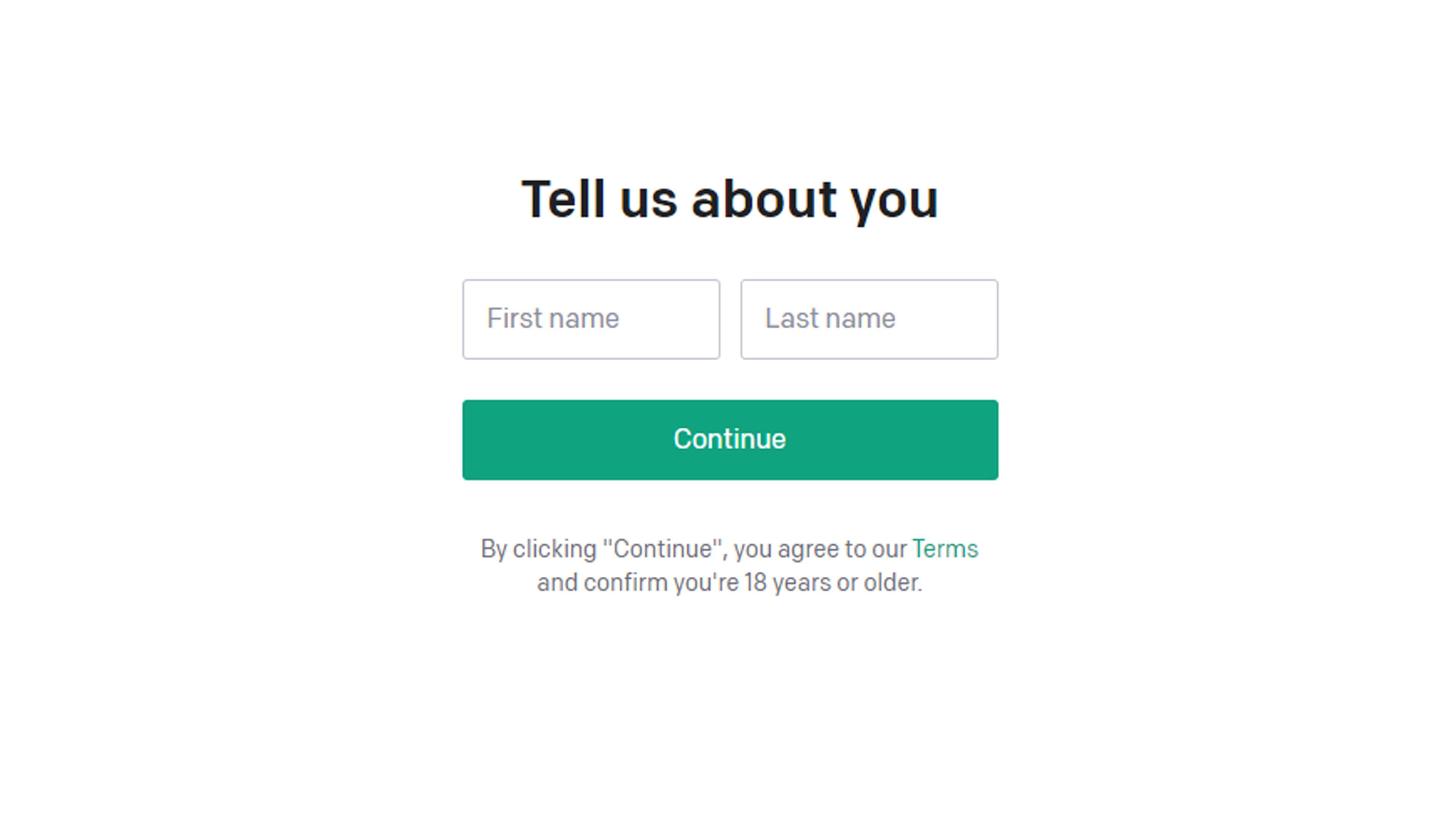Click the green Continue button
1456x819 pixels.
point(730,440)
